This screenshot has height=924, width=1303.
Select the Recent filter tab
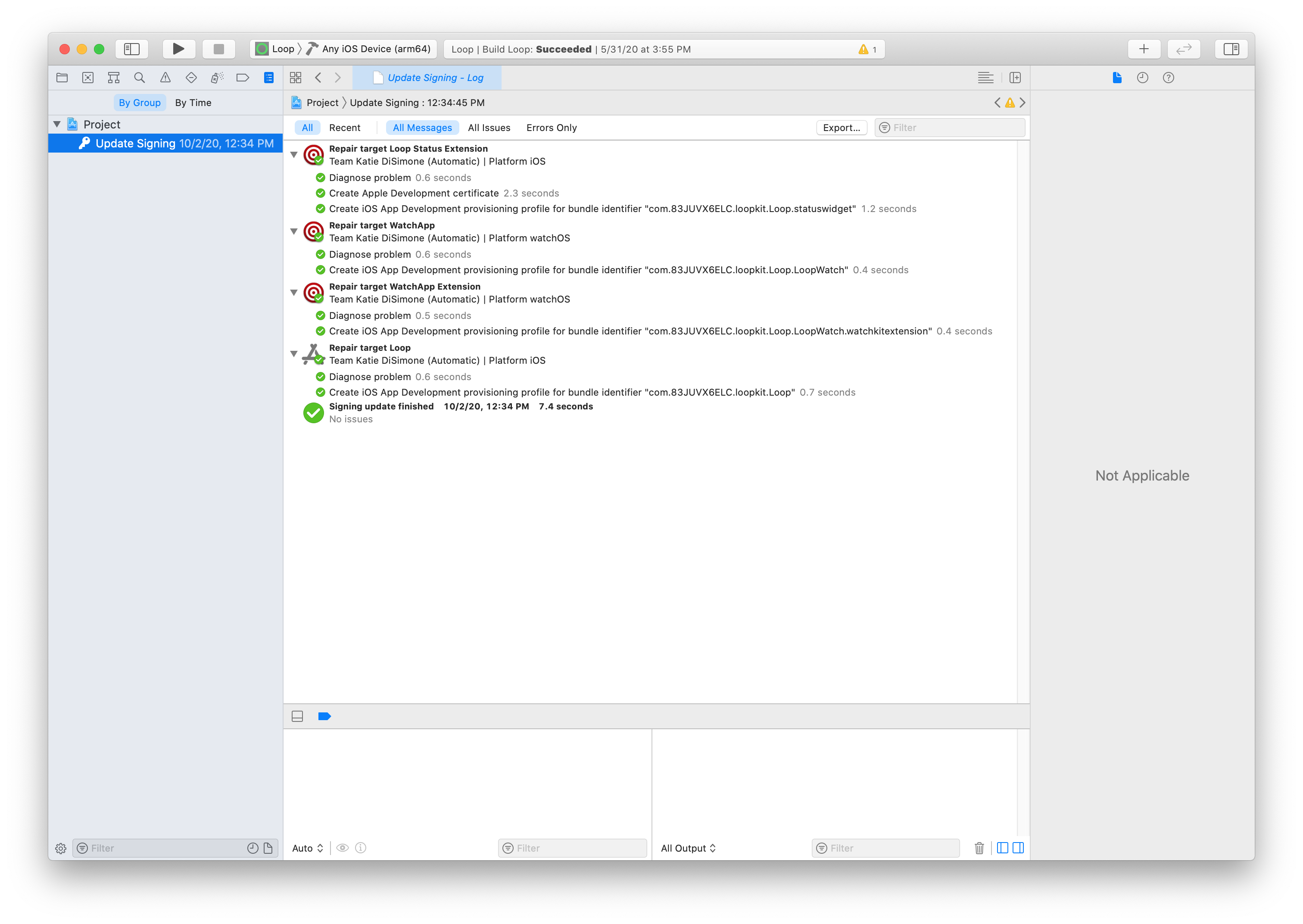coord(345,128)
